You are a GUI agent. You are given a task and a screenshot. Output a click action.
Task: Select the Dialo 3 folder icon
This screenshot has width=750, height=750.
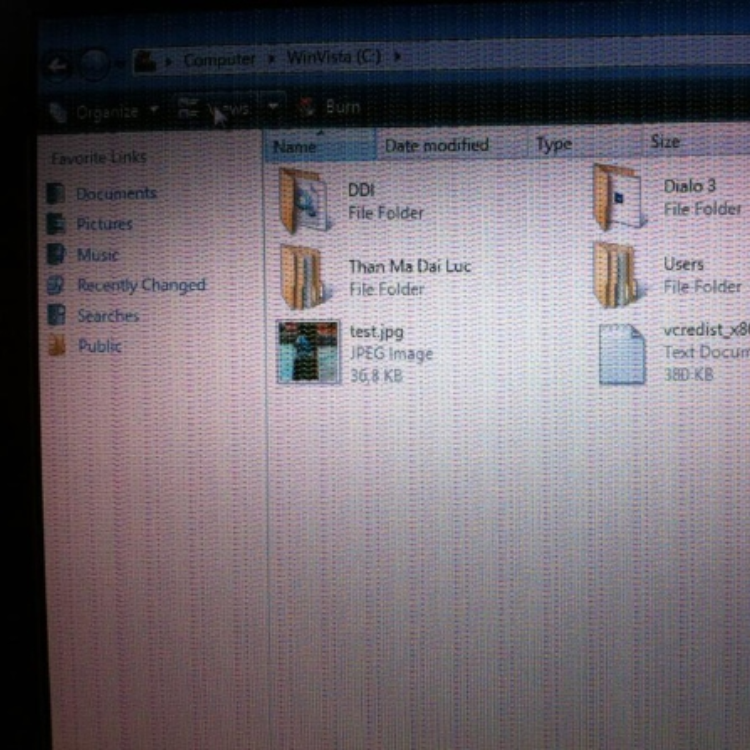[619, 197]
